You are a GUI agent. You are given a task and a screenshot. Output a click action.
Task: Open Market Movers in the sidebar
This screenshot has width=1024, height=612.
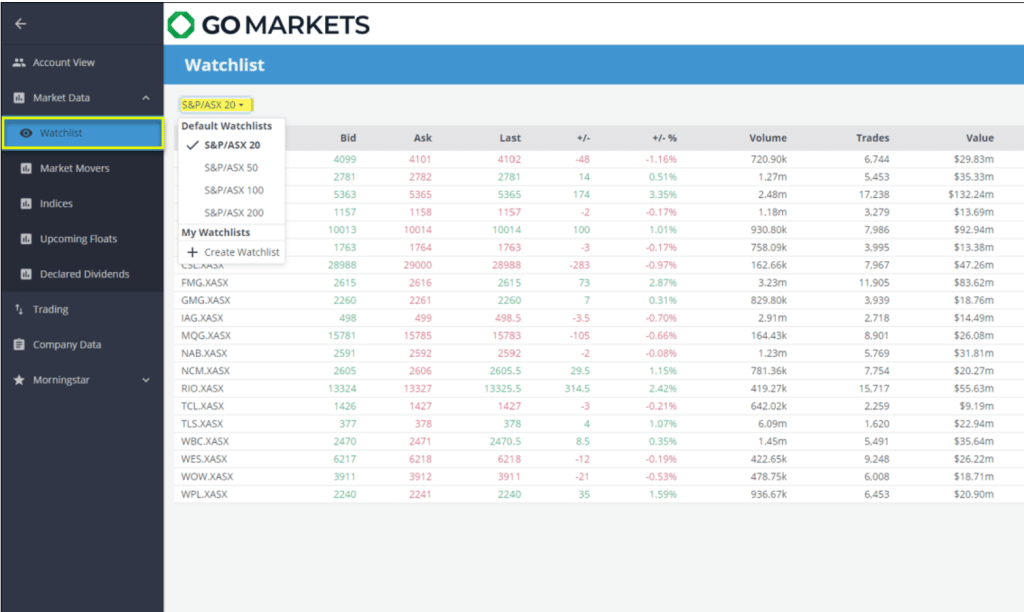(82, 169)
